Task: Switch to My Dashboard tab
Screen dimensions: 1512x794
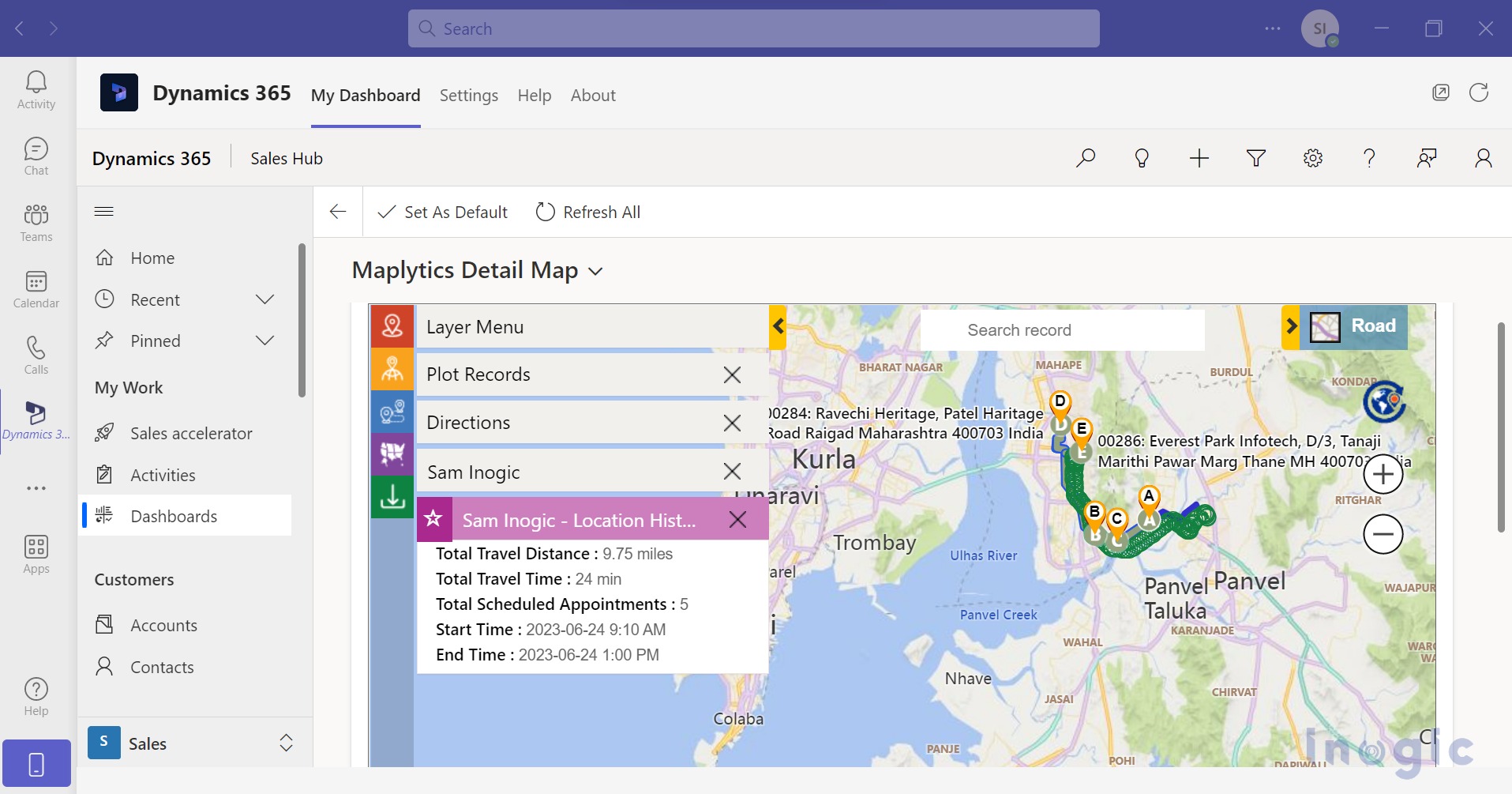Action: (x=366, y=96)
